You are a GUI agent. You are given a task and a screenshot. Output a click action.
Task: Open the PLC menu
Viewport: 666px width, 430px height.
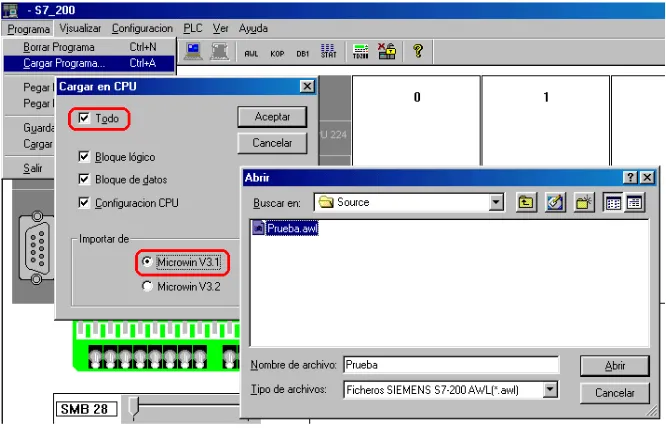point(192,28)
